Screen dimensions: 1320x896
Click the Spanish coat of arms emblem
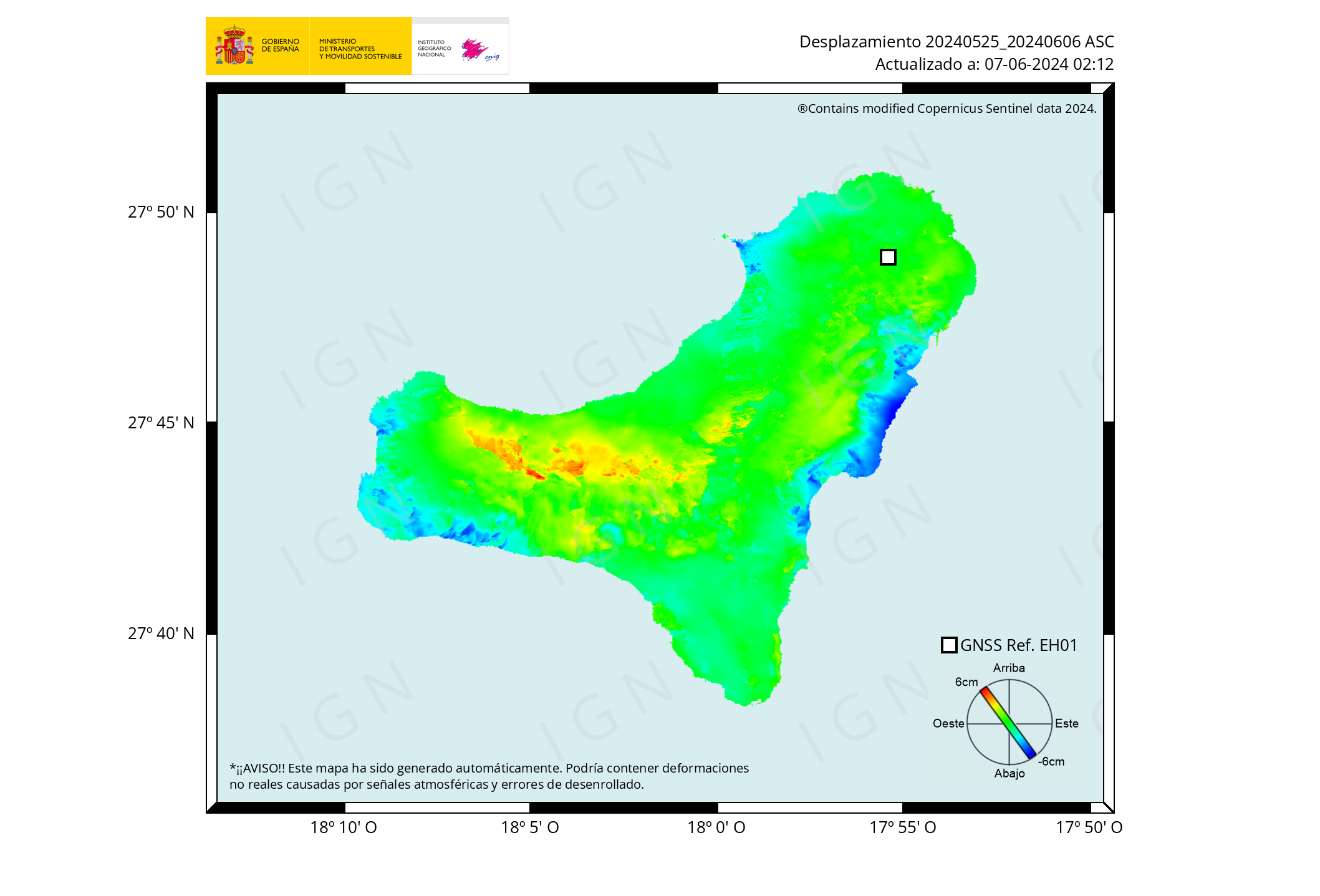(x=234, y=46)
